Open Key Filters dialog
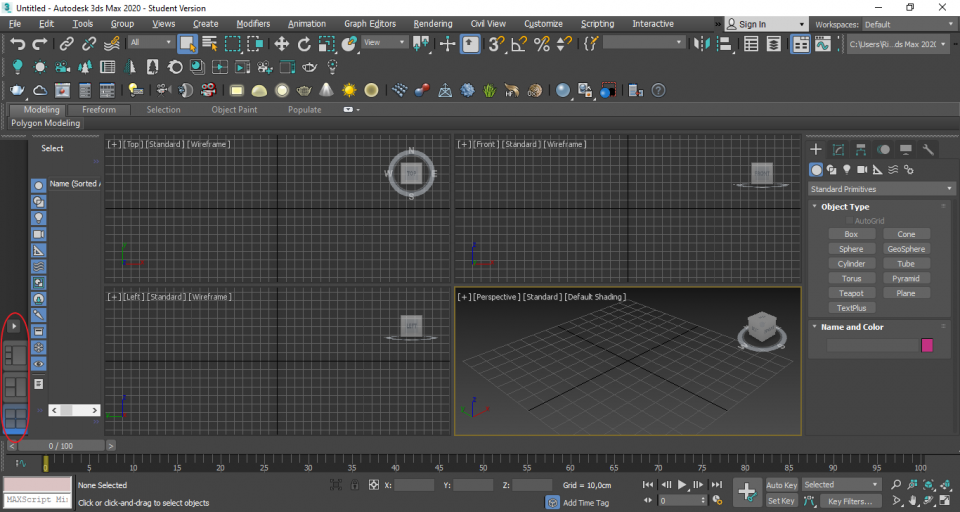The image size is (960, 512). click(x=850, y=501)
